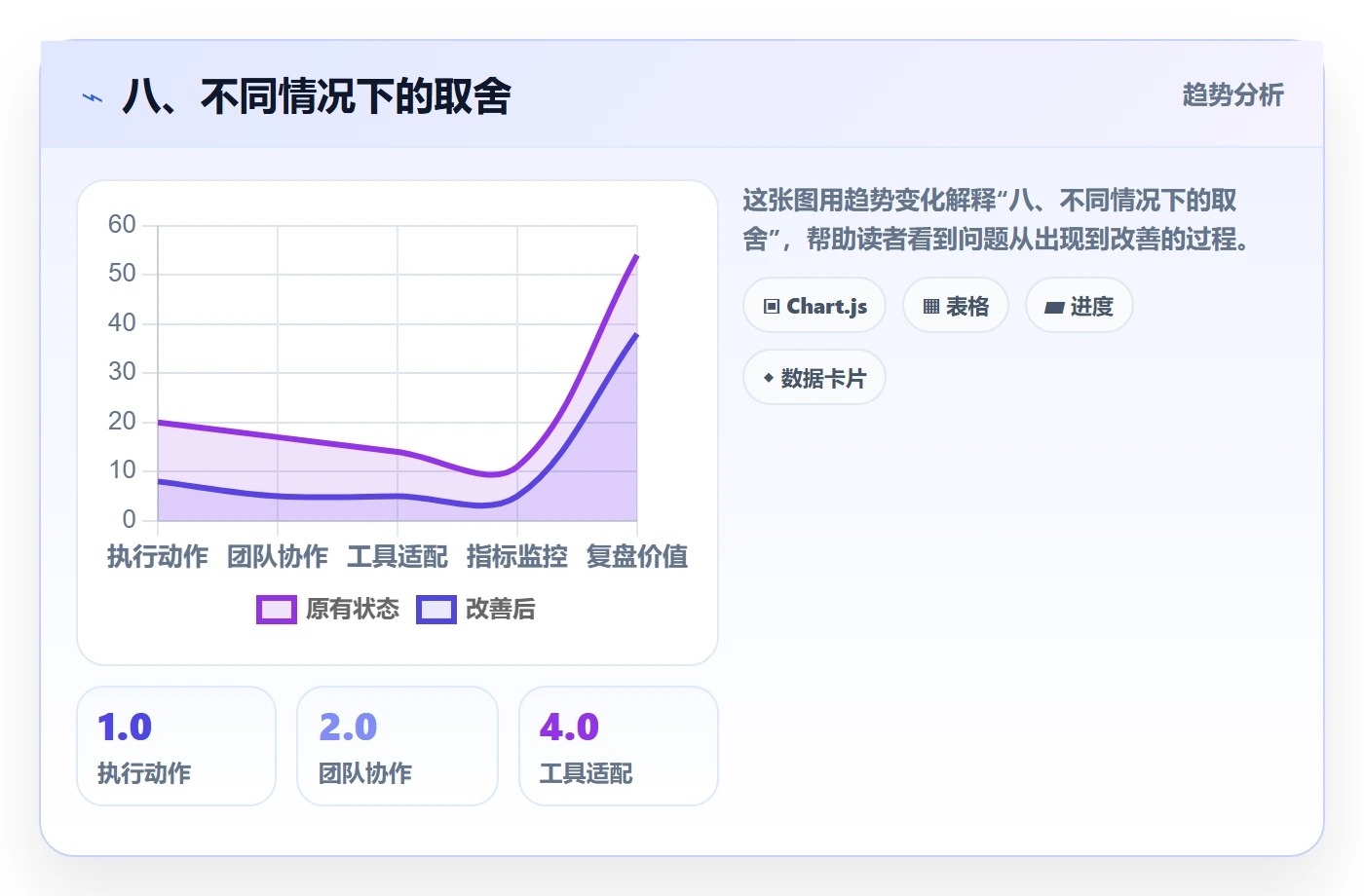
Task: Toggle 改善后 legend swatch
Action: click(x=436, y=610)
